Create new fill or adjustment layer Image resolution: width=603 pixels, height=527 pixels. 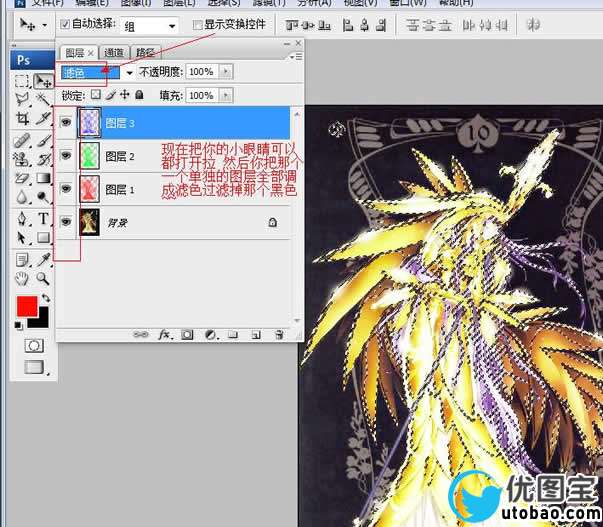click(210, 335)
